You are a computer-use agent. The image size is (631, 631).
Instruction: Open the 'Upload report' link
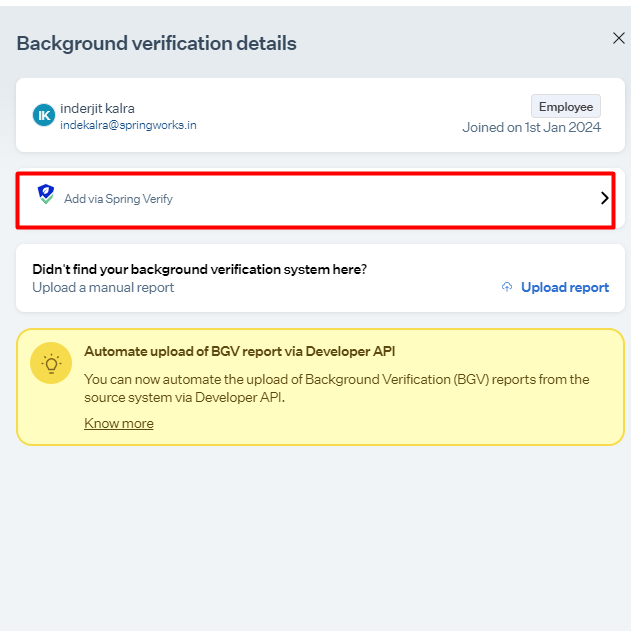click(x=564, y=287)
